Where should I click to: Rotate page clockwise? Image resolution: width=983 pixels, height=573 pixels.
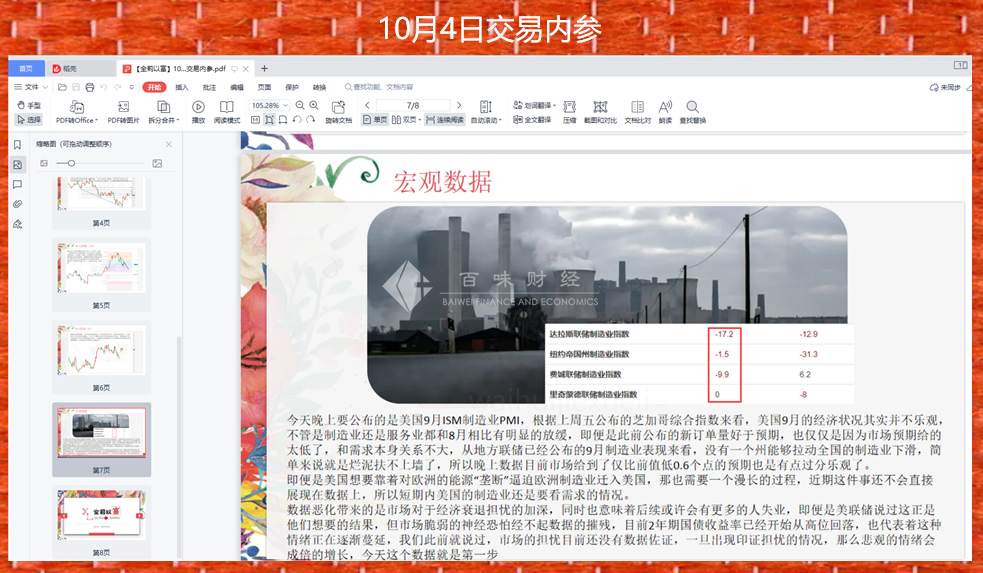[x=310, y=119]
